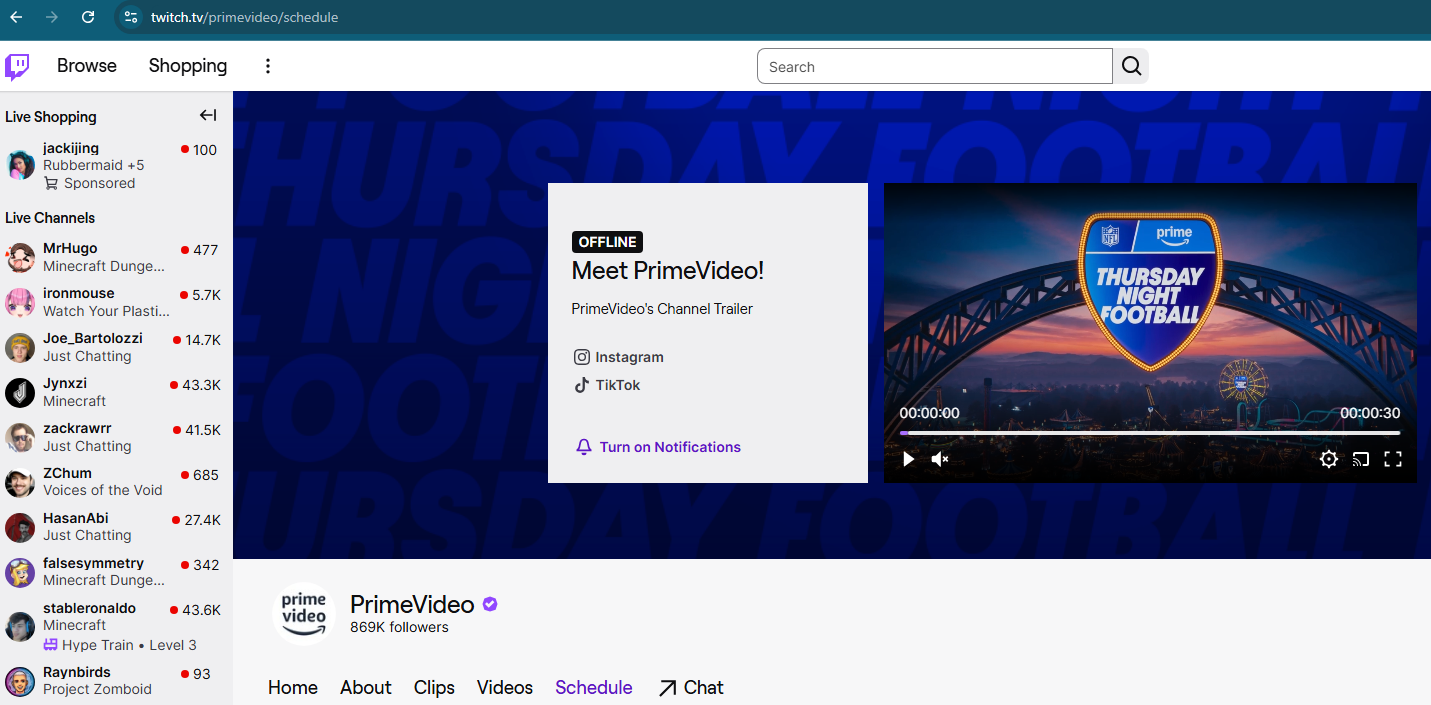Click the jackijing channel name

(x=71, y=148)
